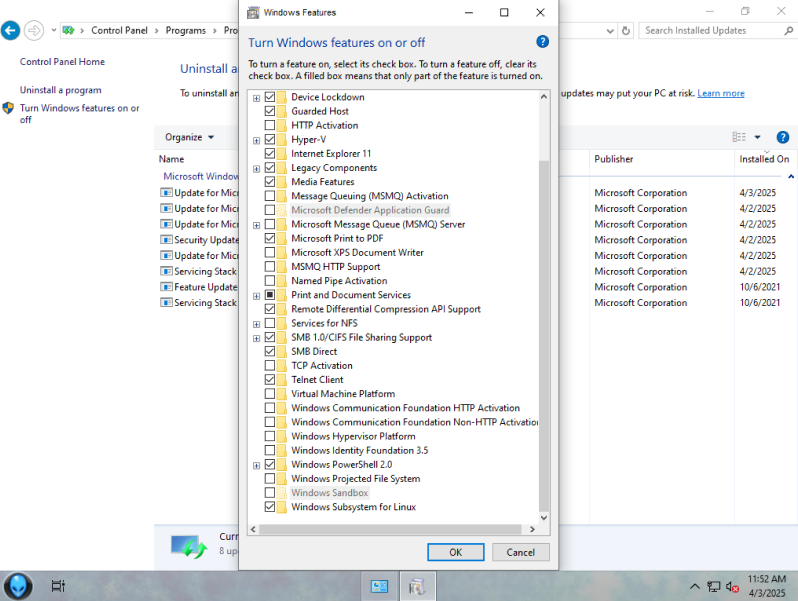Click icon of Feature Update row

(x=166, y=287)
